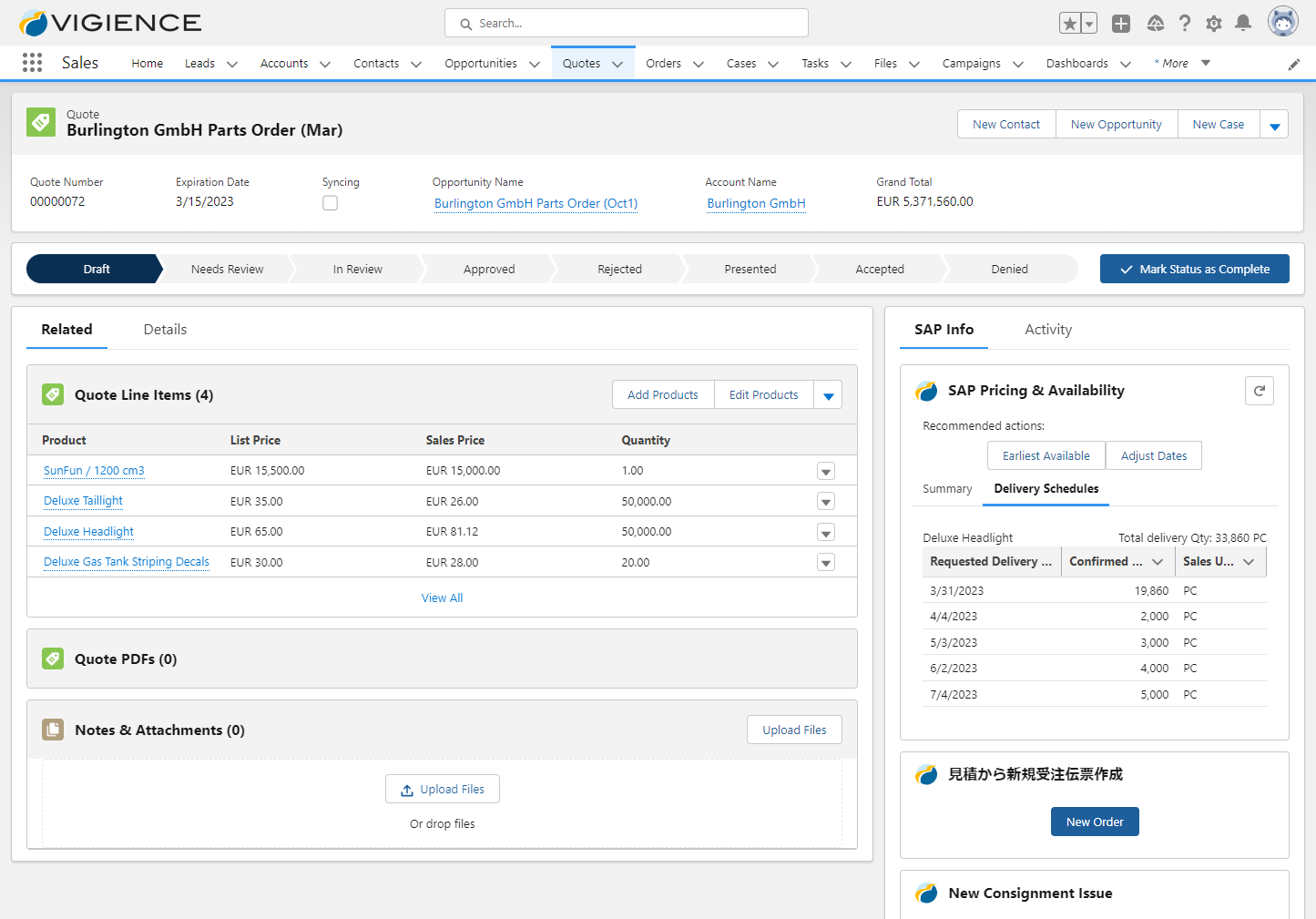The image size is (1316, 919).
Task: Open the Sales U... column dropdown chevron
Action: pos(1249,562)
